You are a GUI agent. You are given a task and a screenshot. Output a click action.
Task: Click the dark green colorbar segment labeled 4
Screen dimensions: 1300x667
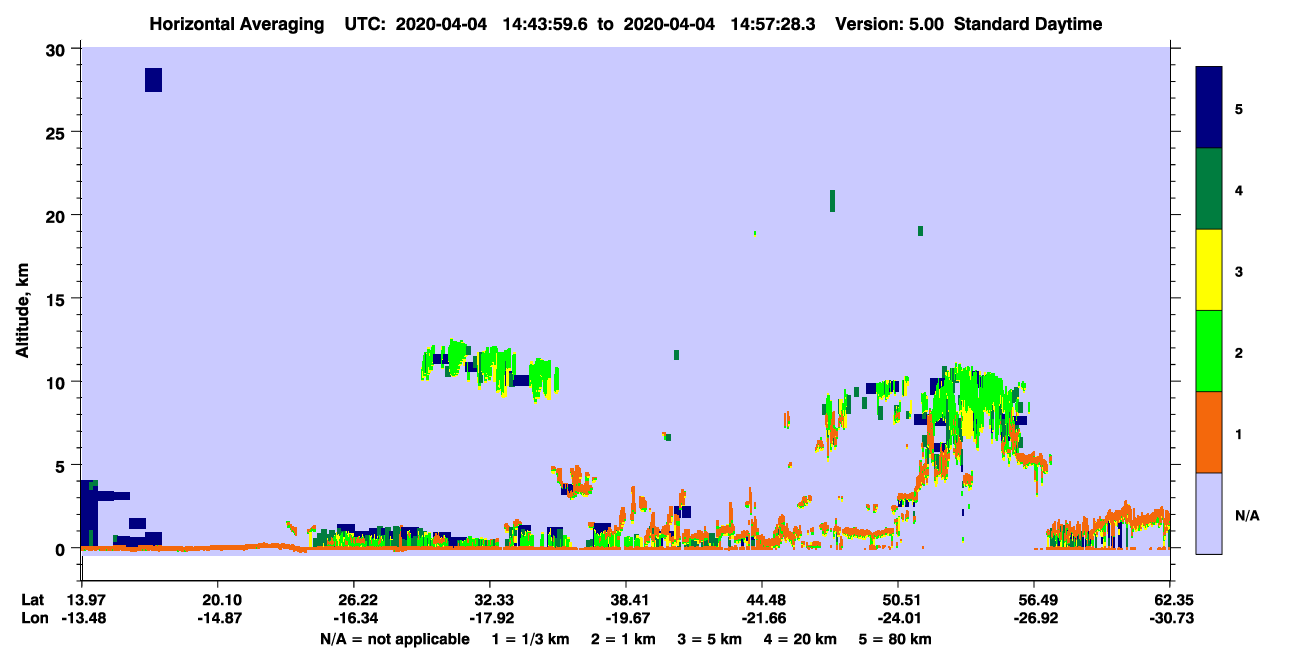tap(1209, 189)
